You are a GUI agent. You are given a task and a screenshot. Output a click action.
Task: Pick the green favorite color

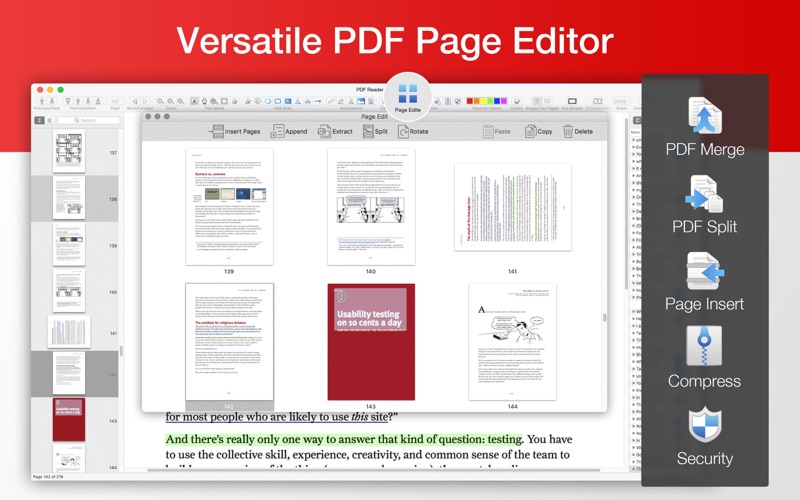click(x=490, y=101)
